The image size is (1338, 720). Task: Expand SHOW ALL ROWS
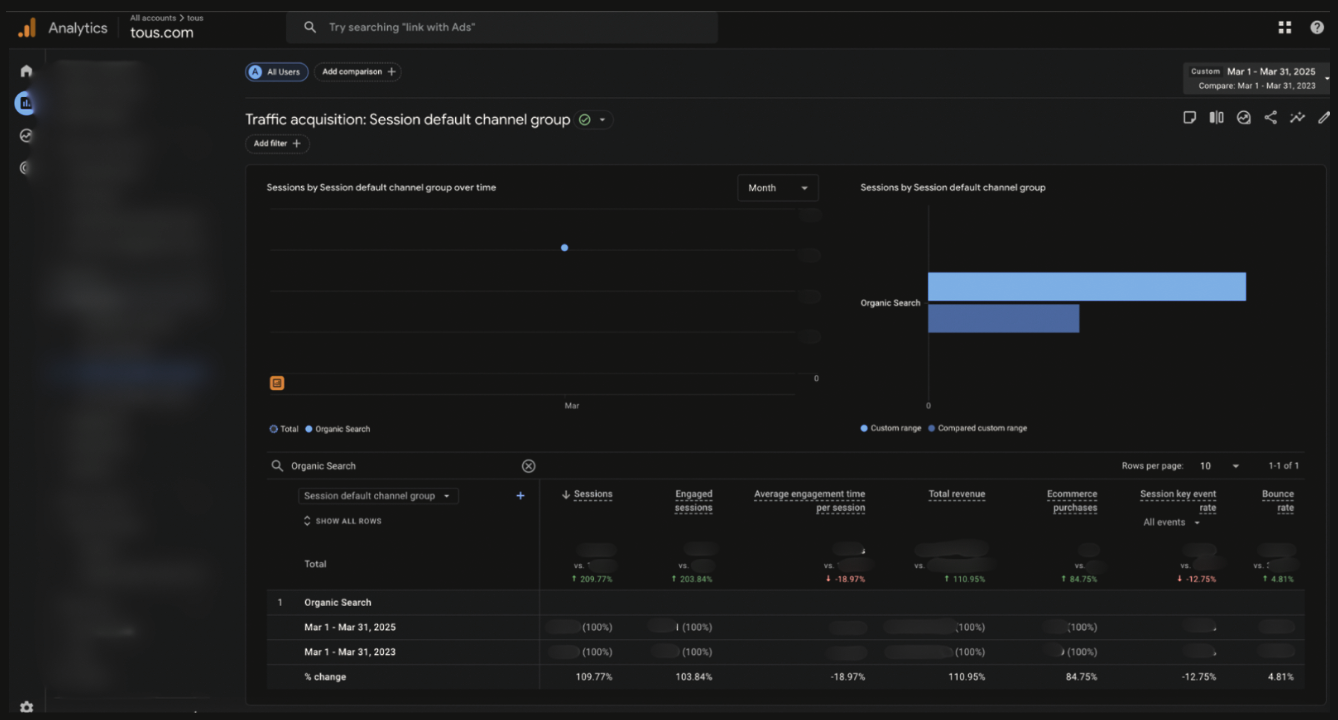(342, 521)
